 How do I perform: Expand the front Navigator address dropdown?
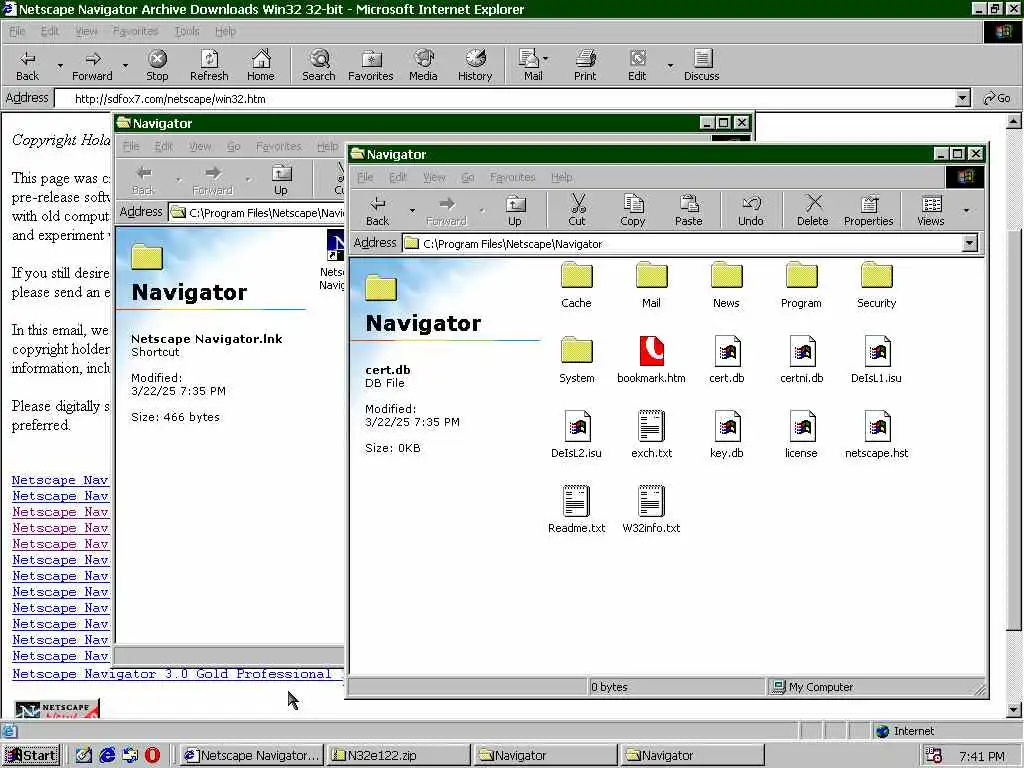pos(970,244)
